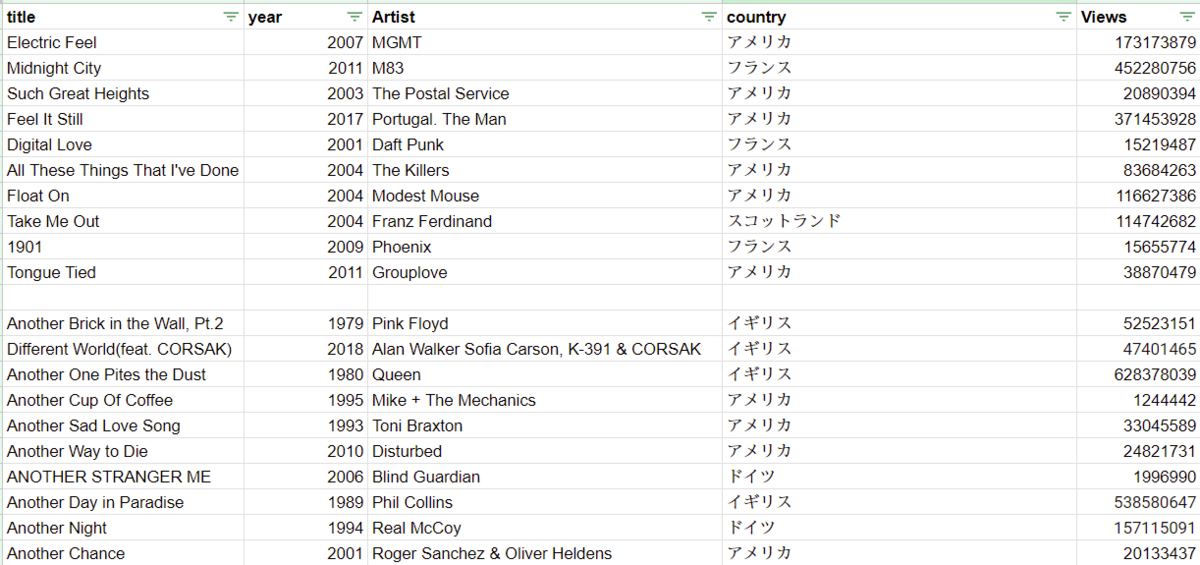Open the Views column filter icon
This screenshot has width=1200, height=565.
[1186, 17]
